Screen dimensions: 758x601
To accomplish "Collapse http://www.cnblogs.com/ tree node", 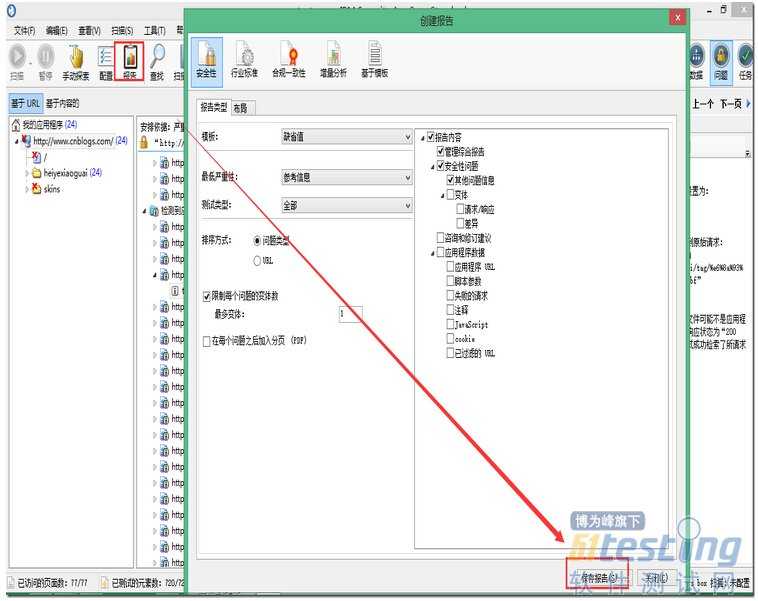I will point(16,142).
